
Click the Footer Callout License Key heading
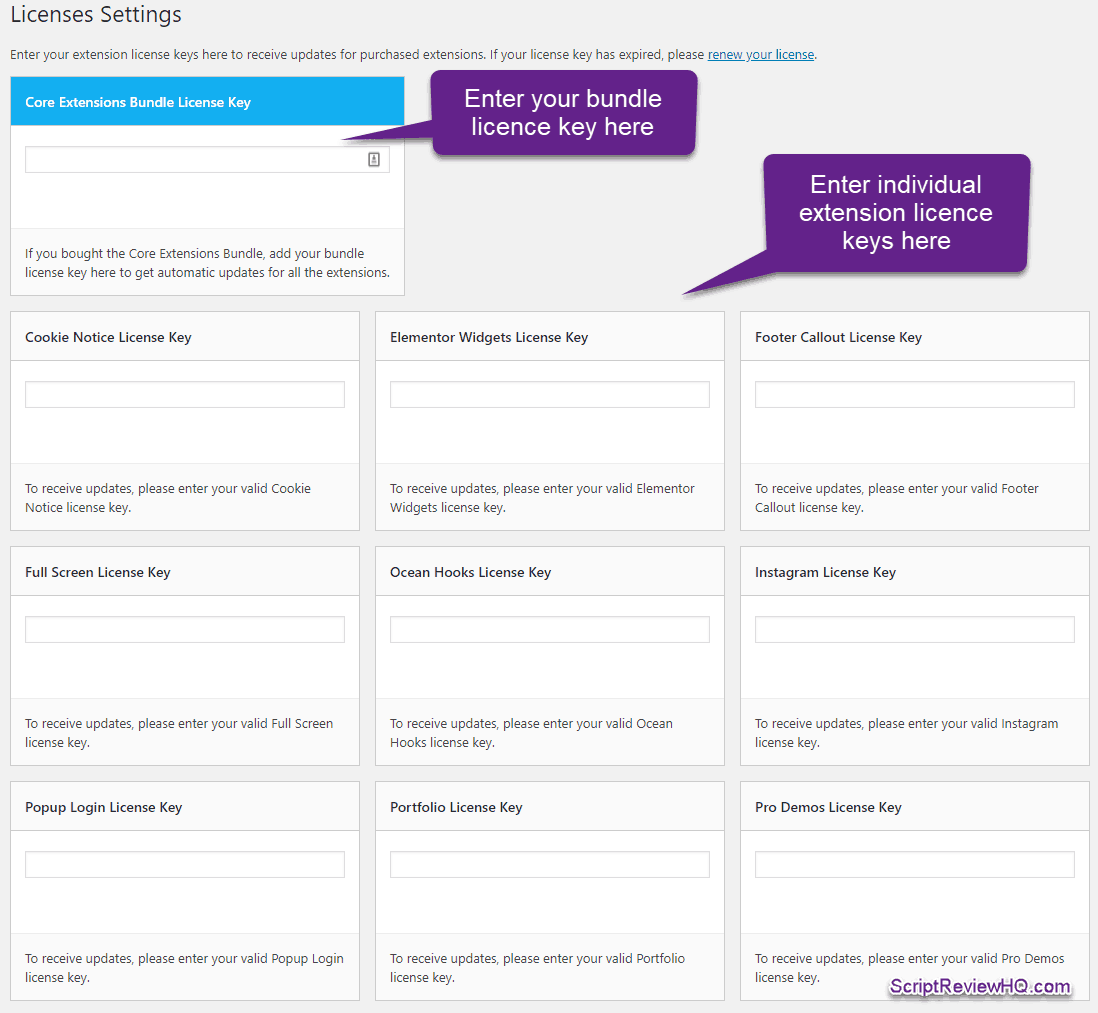pyautogui.click(x=838, y=337)
